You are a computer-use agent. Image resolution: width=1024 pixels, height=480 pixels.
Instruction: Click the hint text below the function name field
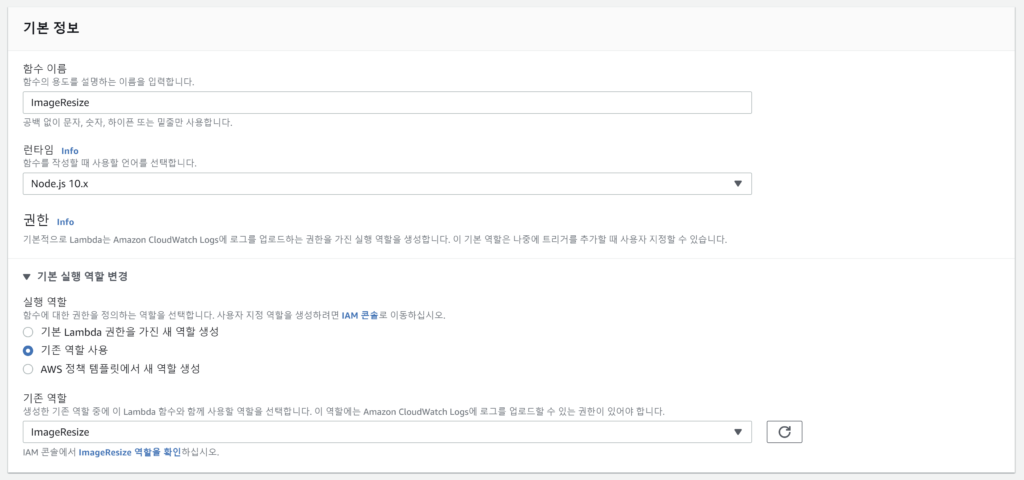[x=127, y=123]
